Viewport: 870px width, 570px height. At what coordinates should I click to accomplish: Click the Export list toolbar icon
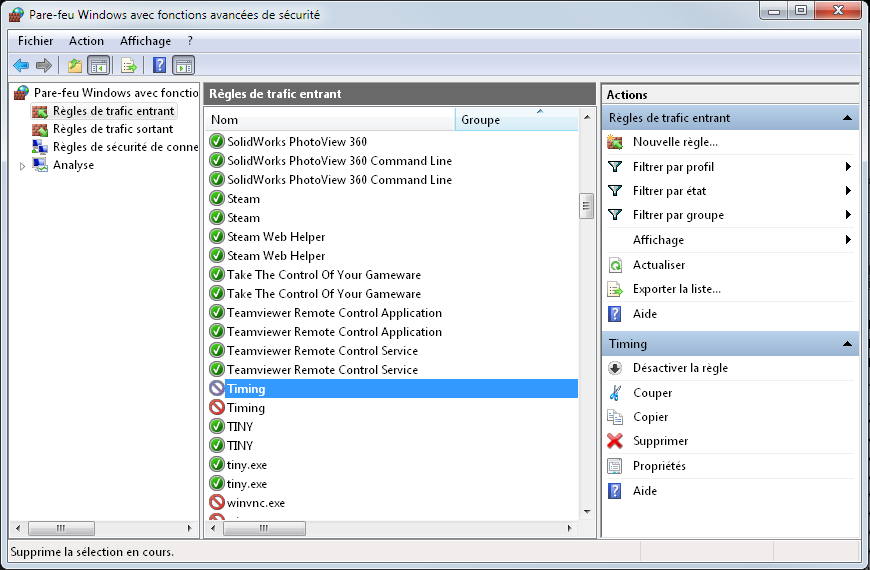coord(129,65)
